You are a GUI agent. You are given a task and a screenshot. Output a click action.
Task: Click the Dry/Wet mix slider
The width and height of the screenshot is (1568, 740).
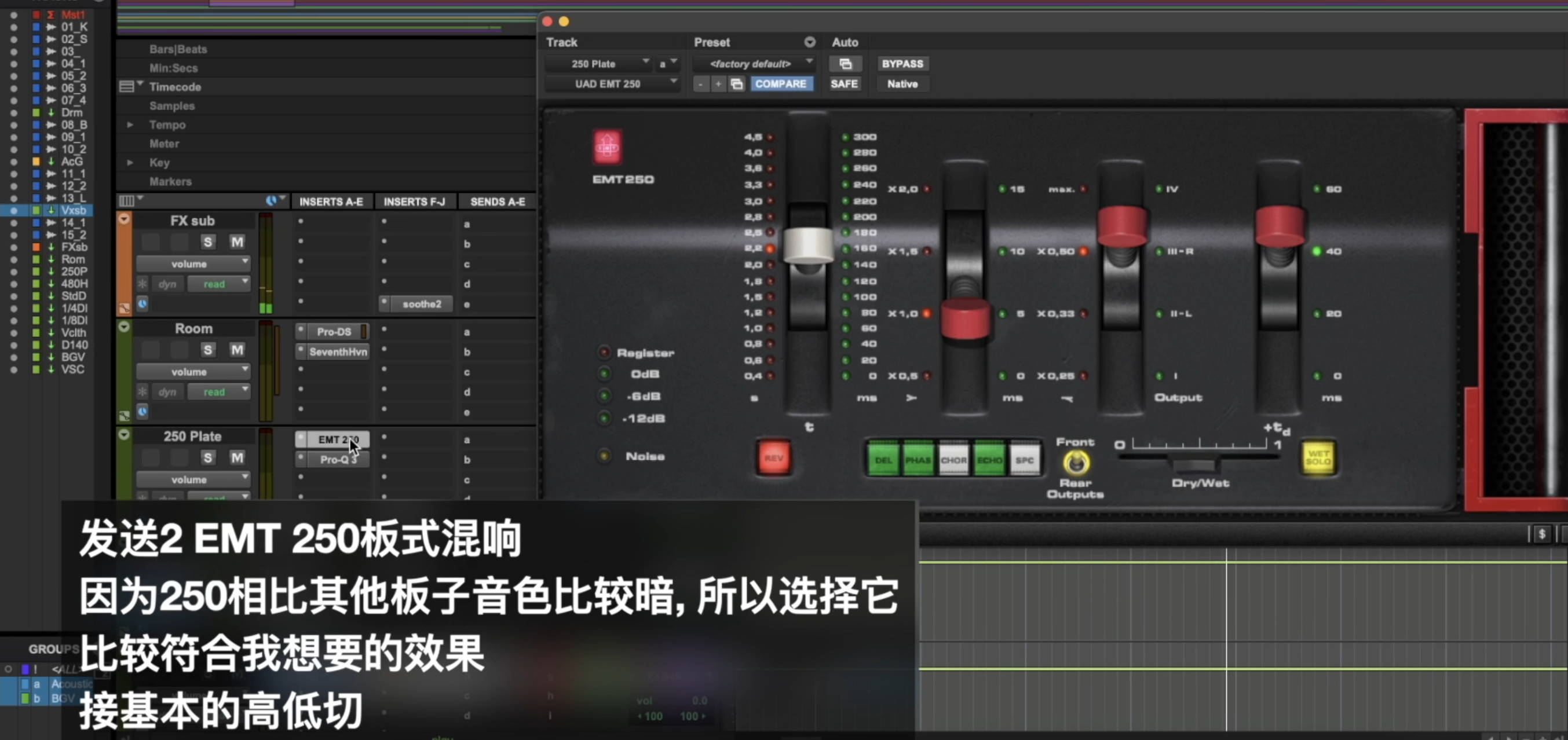click(x=1194, y=465)
